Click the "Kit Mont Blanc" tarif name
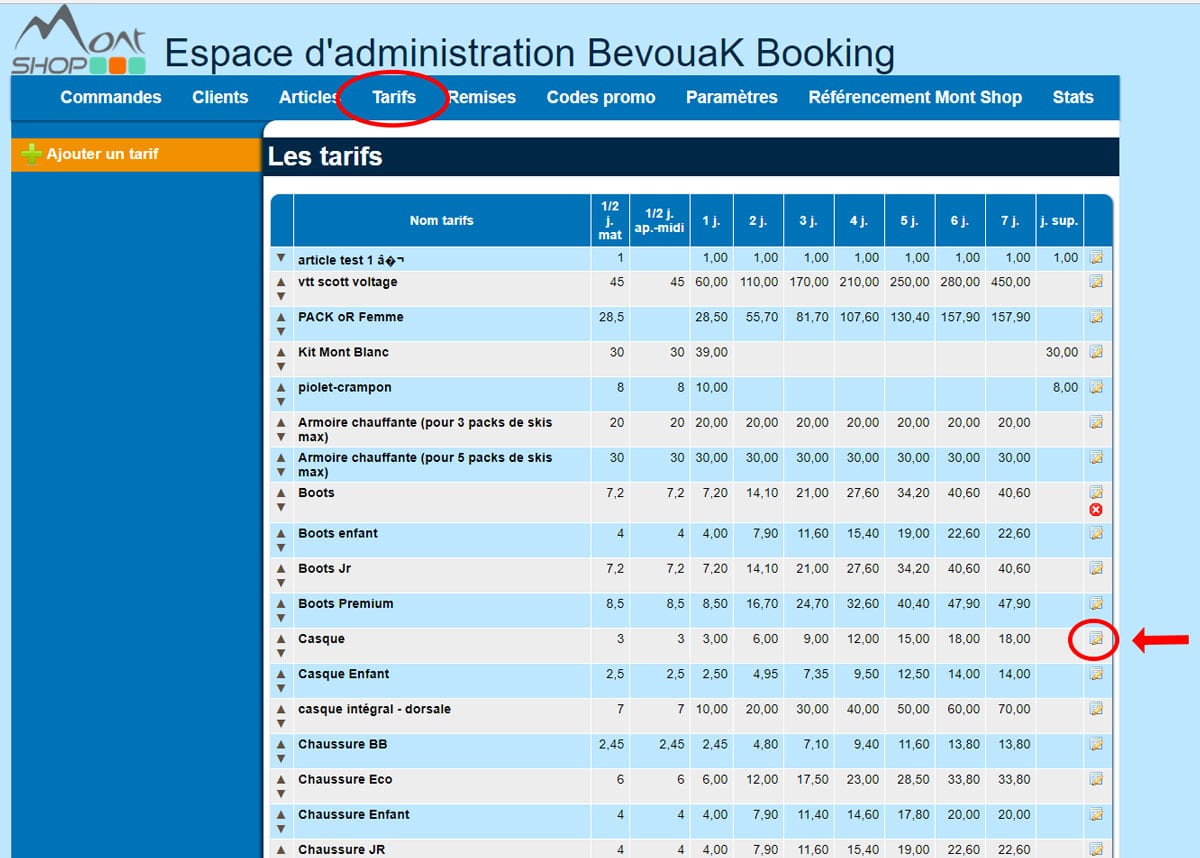The width and height of the screenshot is (1200, 858). tap(344, 352)
